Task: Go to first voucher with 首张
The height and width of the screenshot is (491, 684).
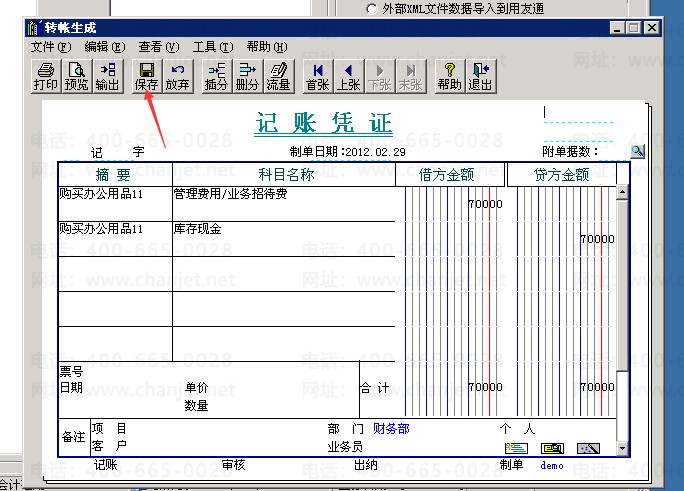Action: (x=318, y=76)
